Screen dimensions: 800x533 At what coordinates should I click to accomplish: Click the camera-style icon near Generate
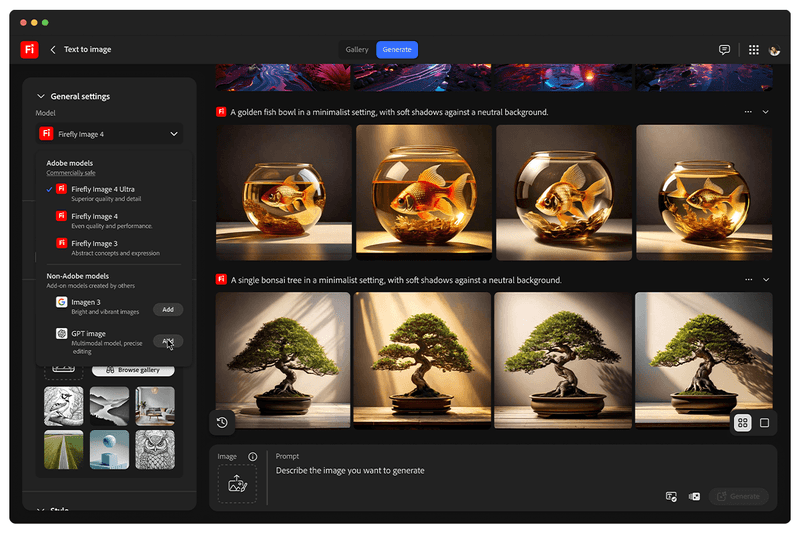pos(694,496)
